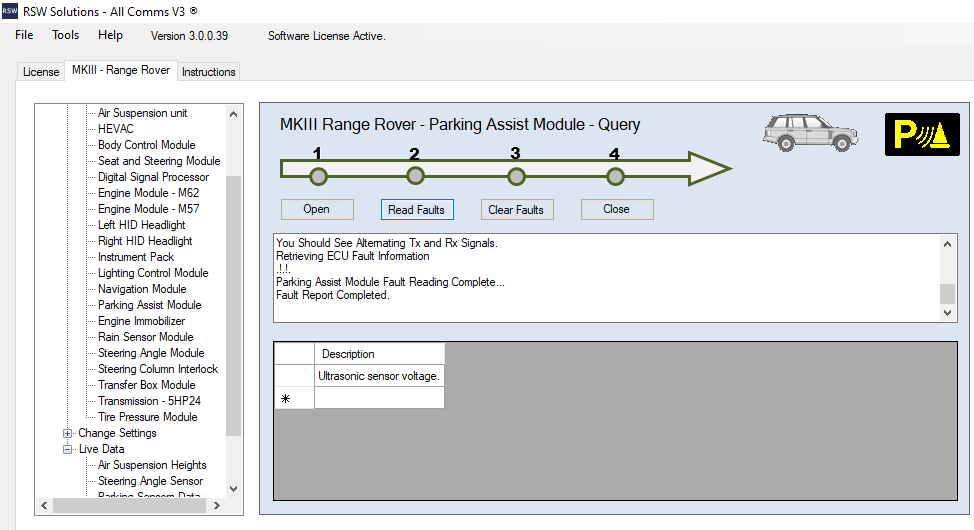Select Steering Angle Module entry
This screenshot has width=974, height=530.
[x=151, y=353]
